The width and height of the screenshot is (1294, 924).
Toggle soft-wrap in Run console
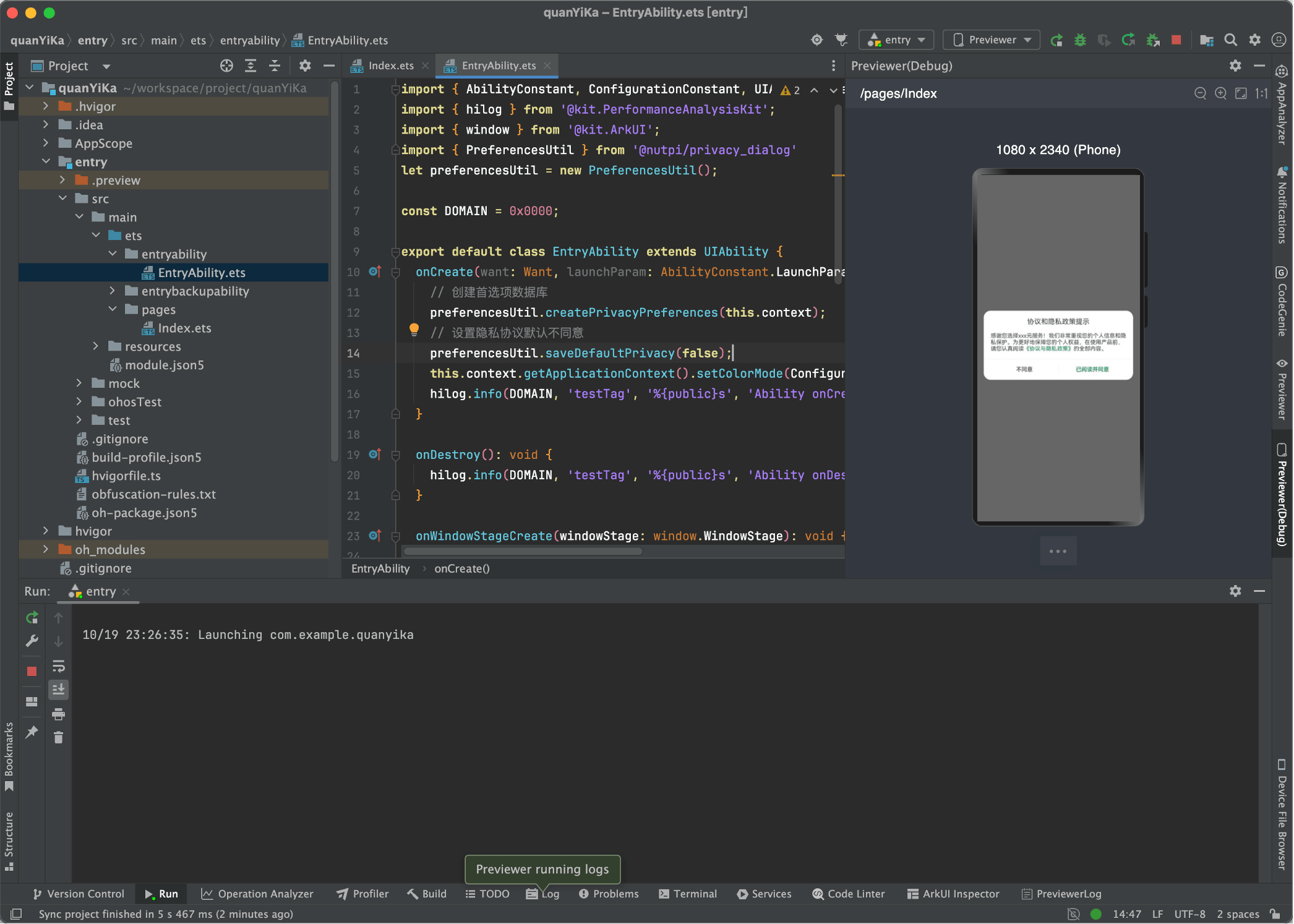tap(58, 666)
